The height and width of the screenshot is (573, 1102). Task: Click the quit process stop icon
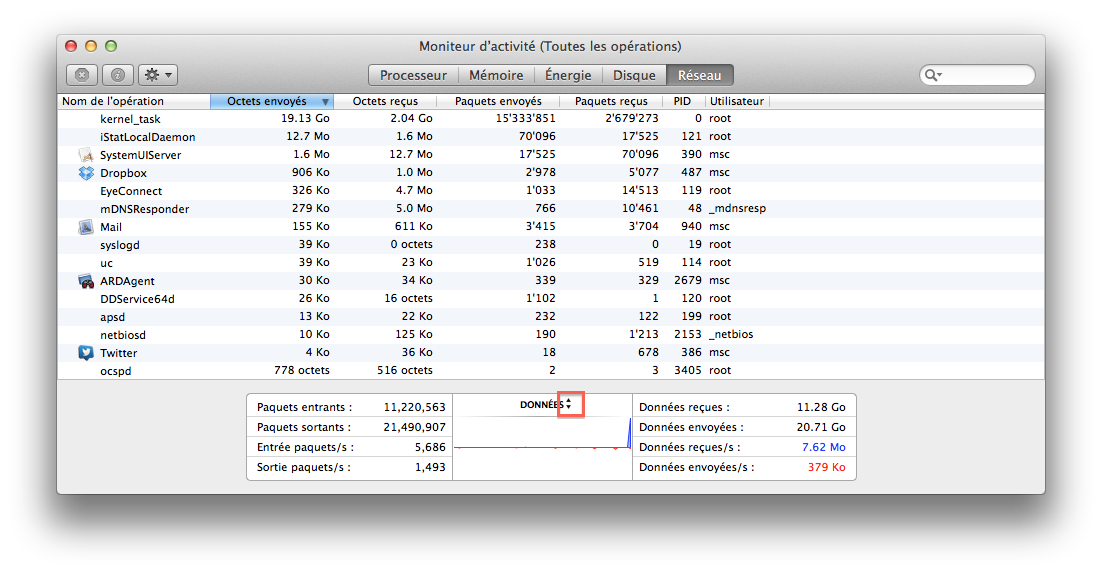pyautogui.click(x=82, y=75)
